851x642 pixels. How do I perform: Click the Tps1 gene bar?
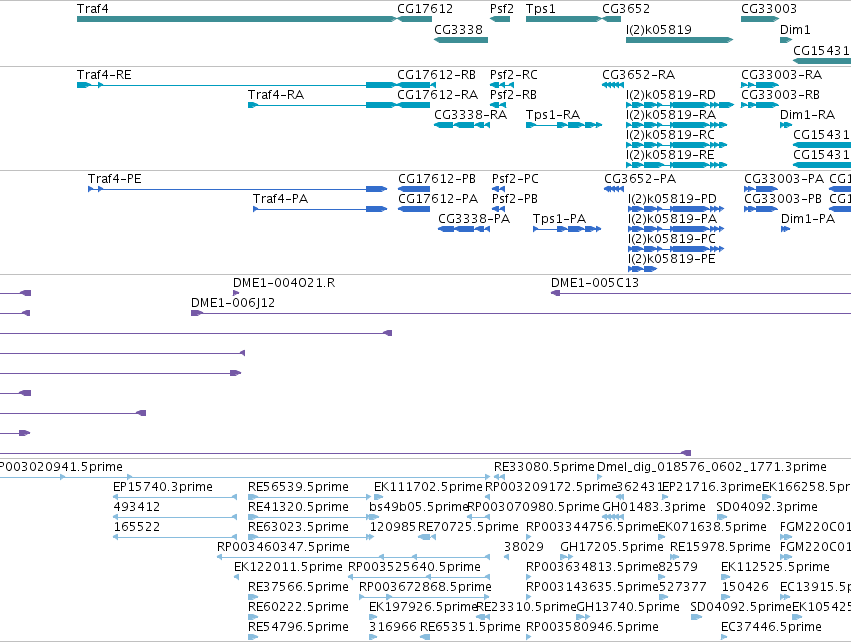coord(563,19)
